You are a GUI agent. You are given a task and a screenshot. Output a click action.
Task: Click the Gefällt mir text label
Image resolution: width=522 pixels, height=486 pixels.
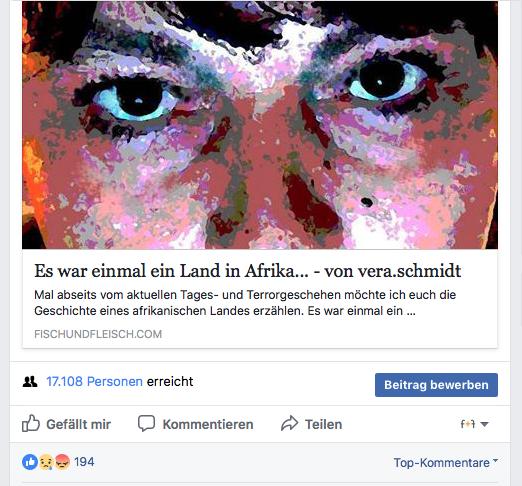79,424
